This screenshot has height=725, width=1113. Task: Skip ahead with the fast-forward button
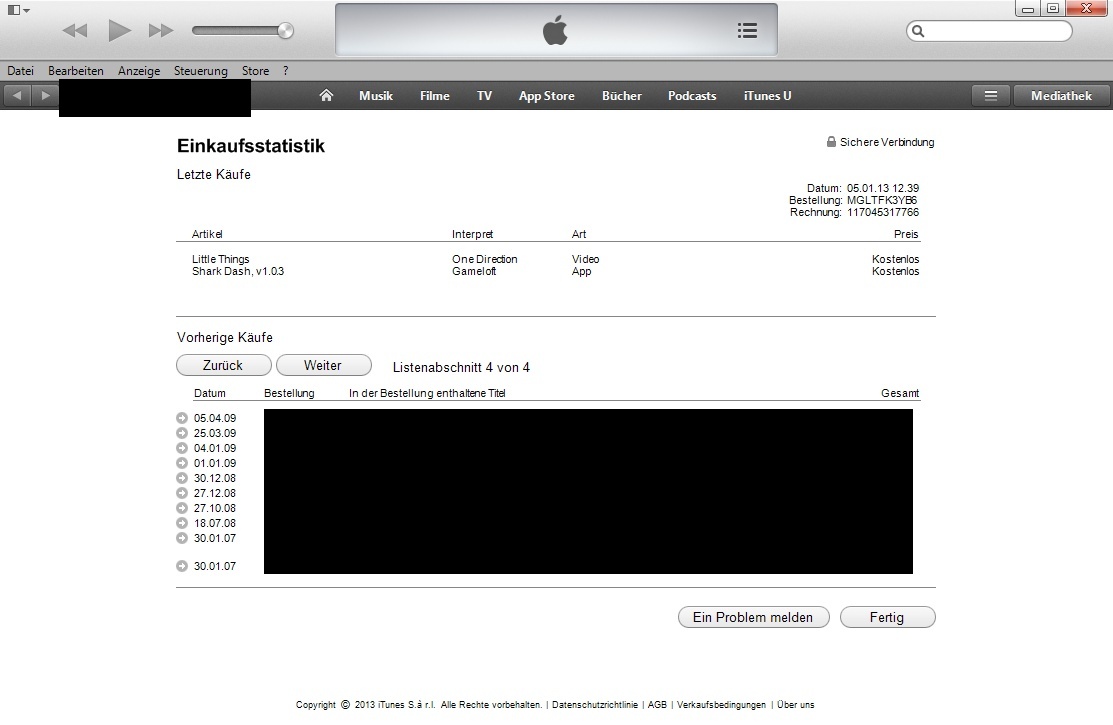pyautogui.click(x=161, y=31)
